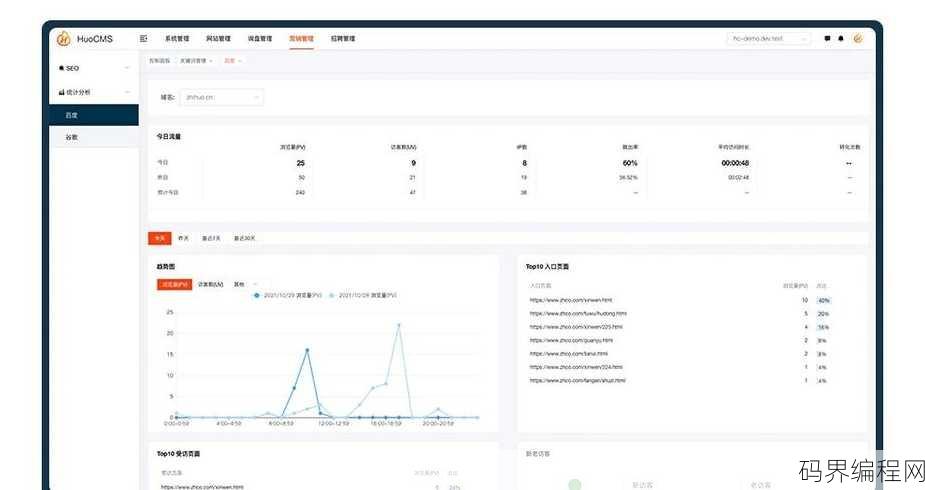Open the notification bell
The width and height of the screenshot is (925, 490).
coord(841,38)
